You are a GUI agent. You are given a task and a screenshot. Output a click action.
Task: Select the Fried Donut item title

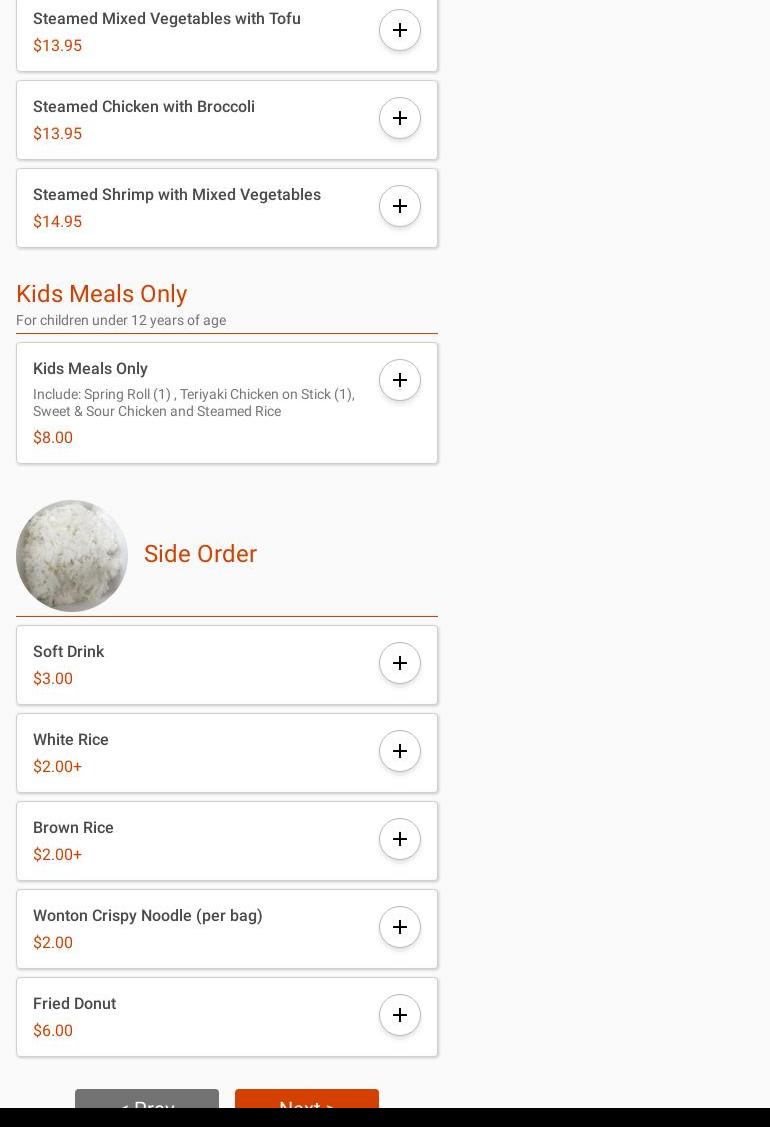75,1003
